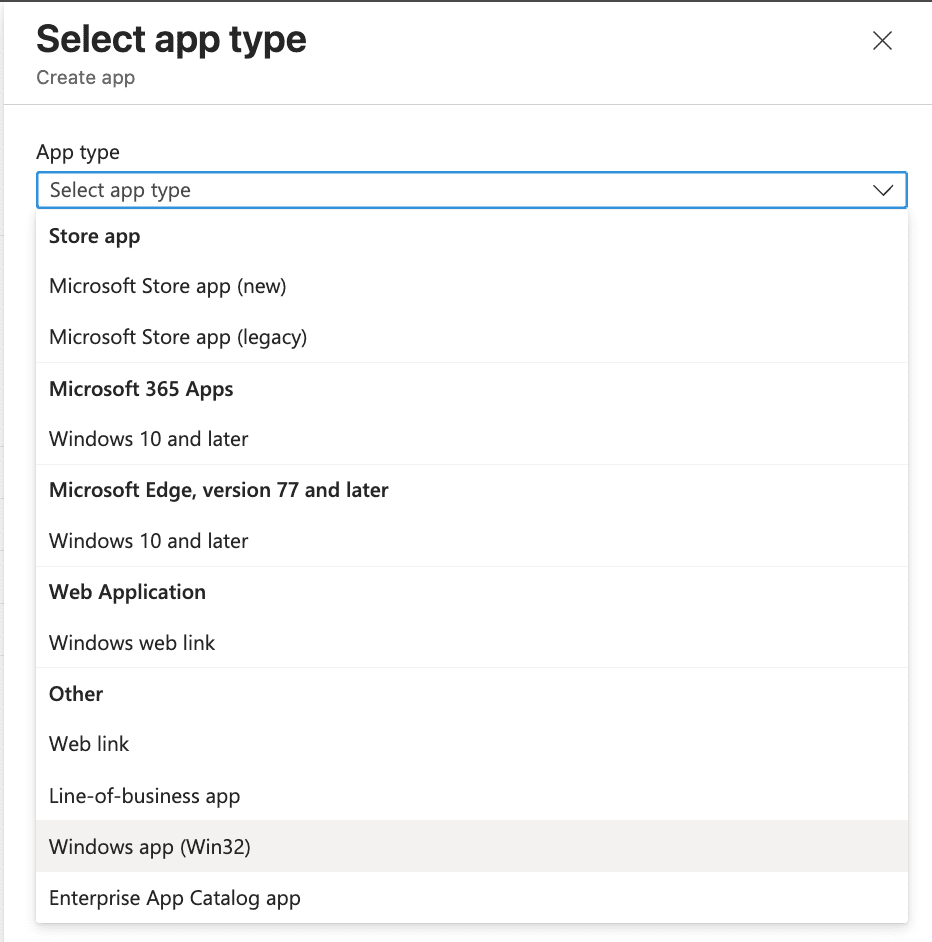Click the dropdown chevron arrow
932x942 pixels.
coord(882,190)
